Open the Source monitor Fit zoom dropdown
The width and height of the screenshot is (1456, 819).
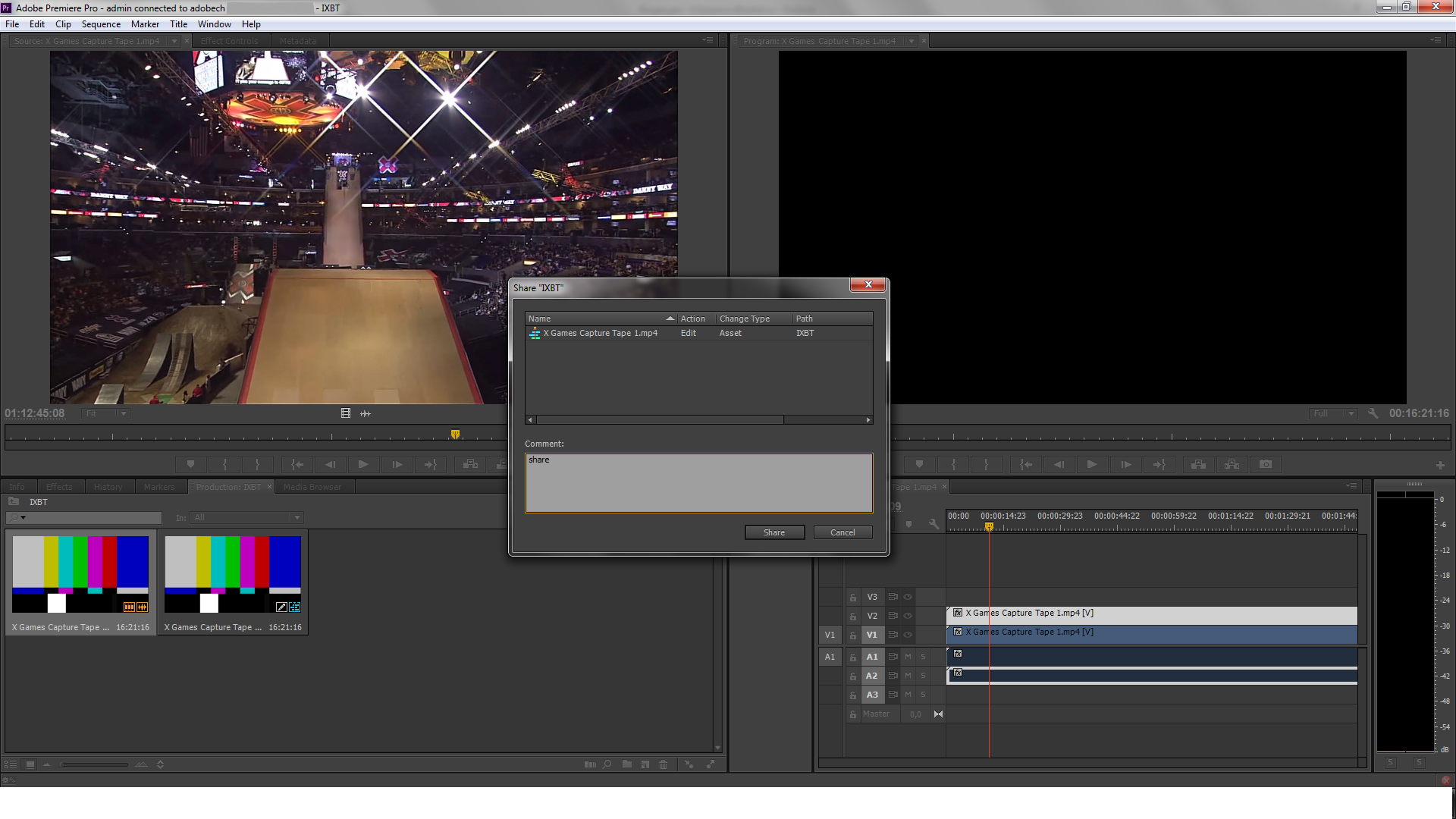pos(105,413)
